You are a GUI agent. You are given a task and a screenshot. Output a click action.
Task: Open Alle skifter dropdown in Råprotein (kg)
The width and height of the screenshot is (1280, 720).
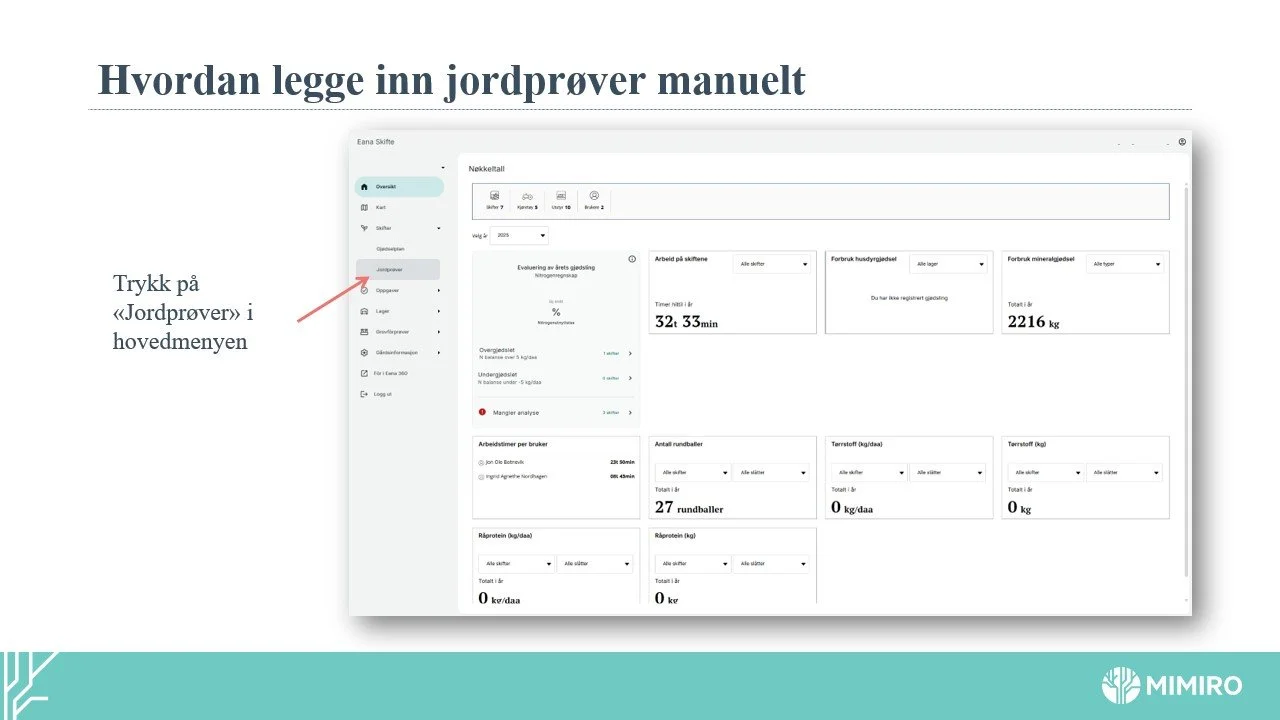coord(692,564)
